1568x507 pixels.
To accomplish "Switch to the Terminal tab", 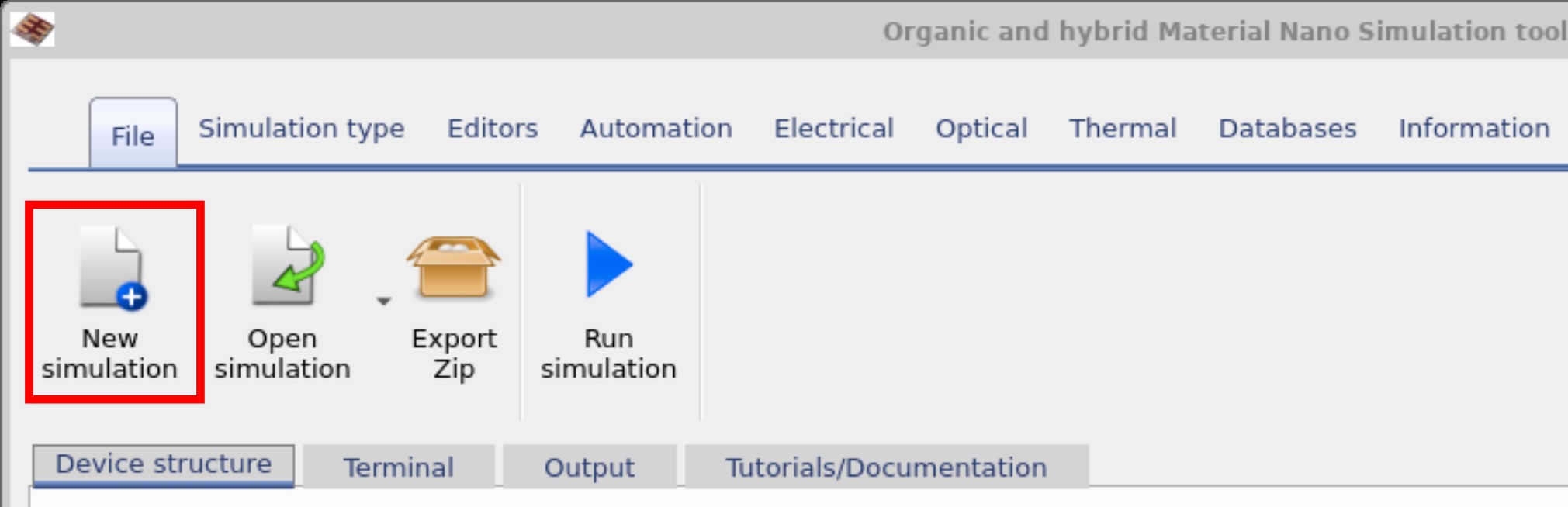I will [x=398, y=467].
